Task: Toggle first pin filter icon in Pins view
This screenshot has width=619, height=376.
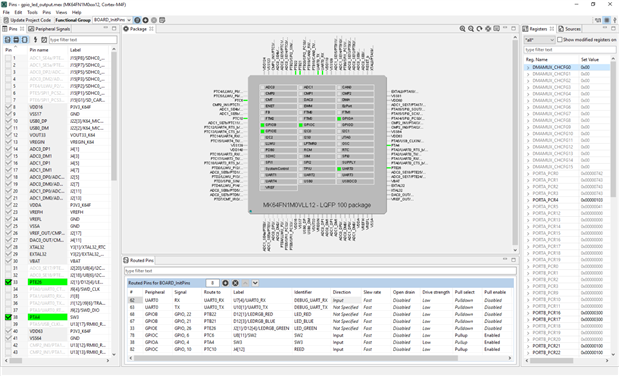Action: pyautogui.click(x=8, y=39)
